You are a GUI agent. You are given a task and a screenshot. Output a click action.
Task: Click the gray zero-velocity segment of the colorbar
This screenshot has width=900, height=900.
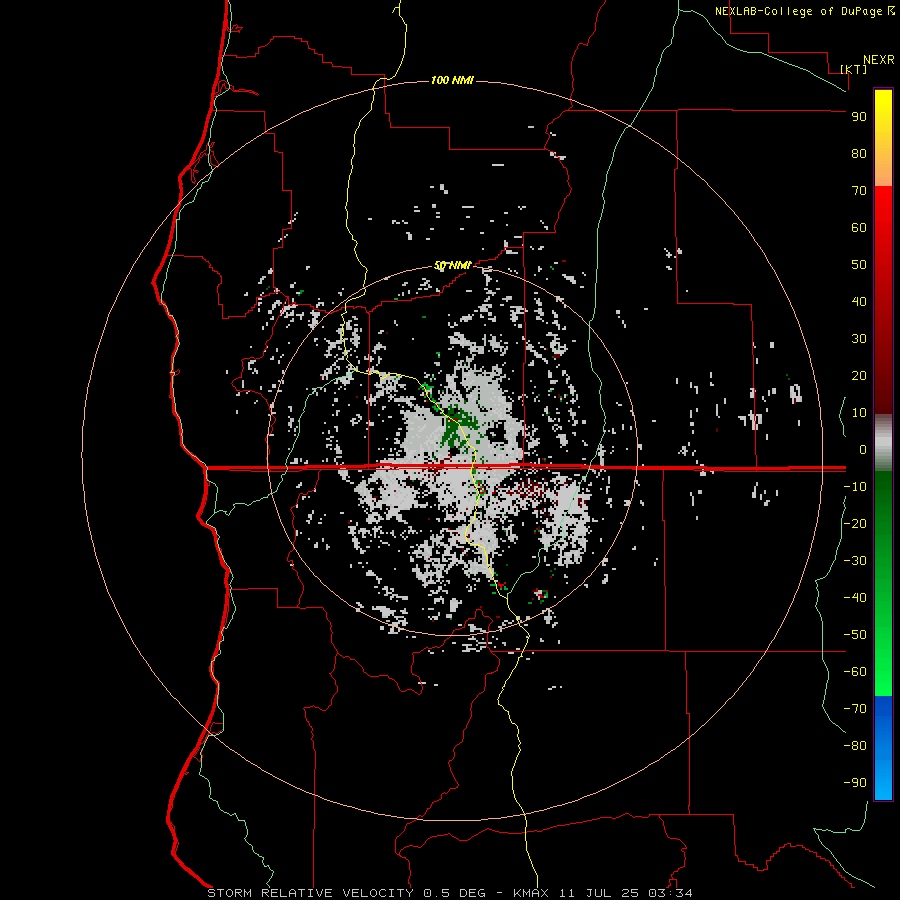(883, 443)
